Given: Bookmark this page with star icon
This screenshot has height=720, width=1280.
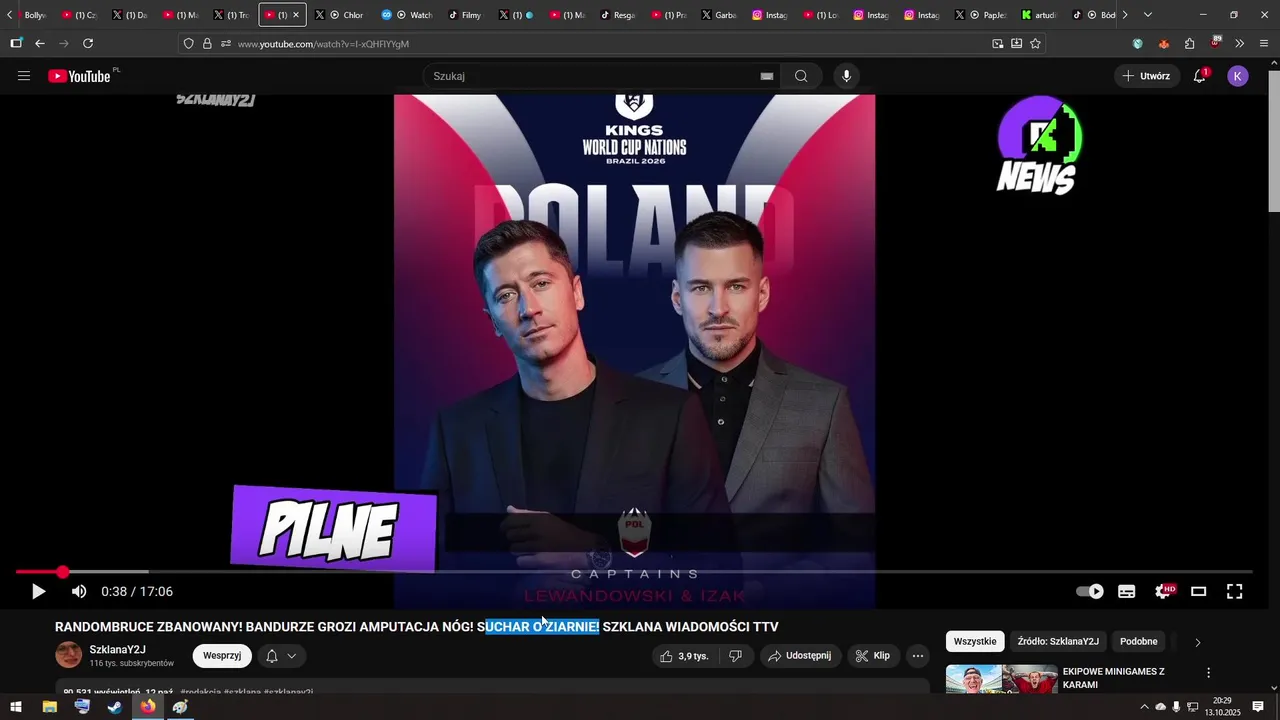Looking at the screenshot, I should pos(1036,44).
